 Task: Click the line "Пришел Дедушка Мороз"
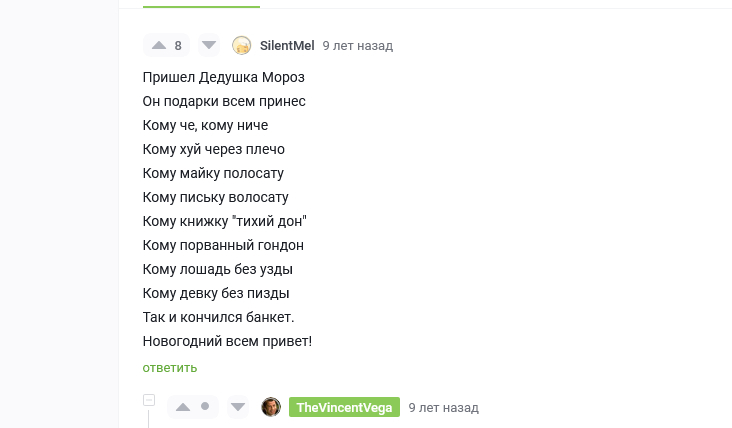point(223,77)
